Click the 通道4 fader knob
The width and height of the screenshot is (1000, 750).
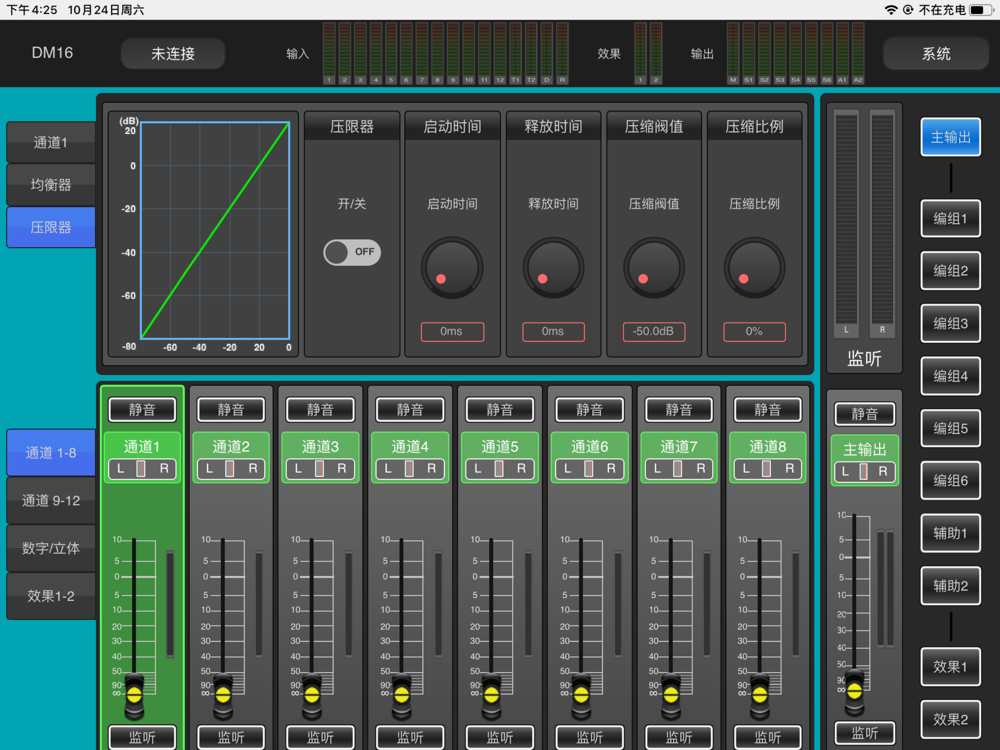click(x=402, y=695)
